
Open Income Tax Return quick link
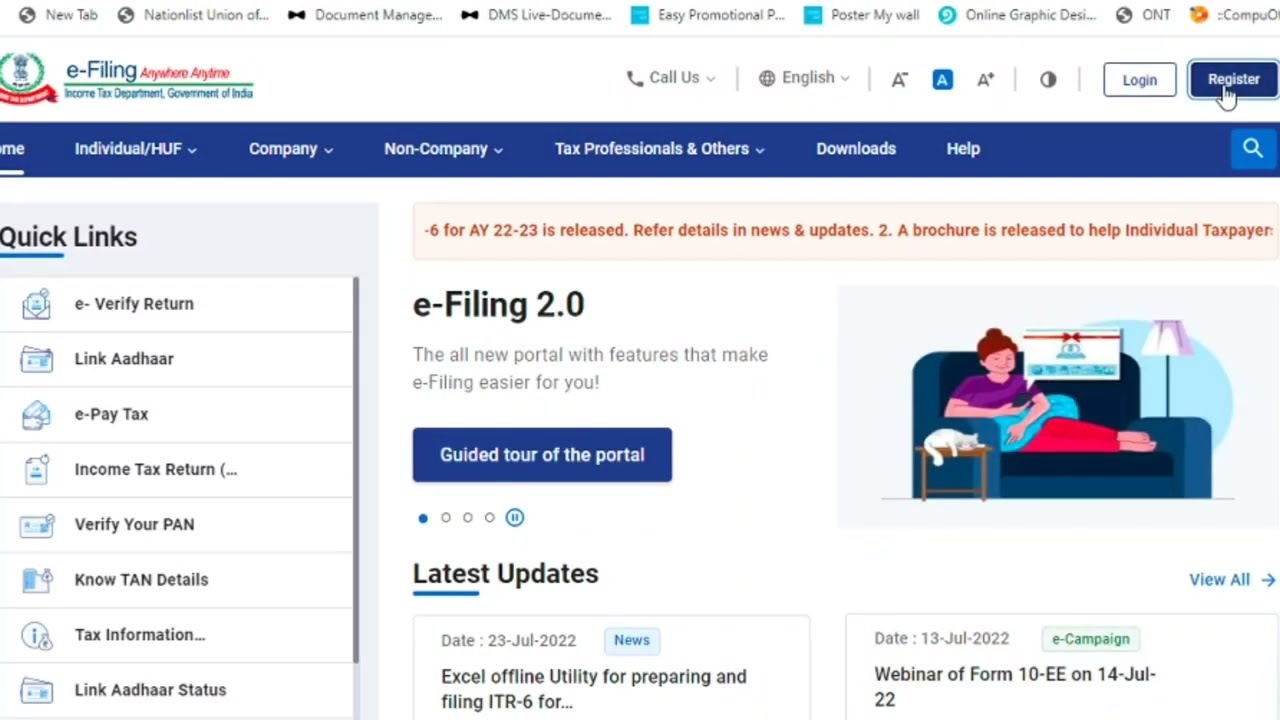point(177,469)
